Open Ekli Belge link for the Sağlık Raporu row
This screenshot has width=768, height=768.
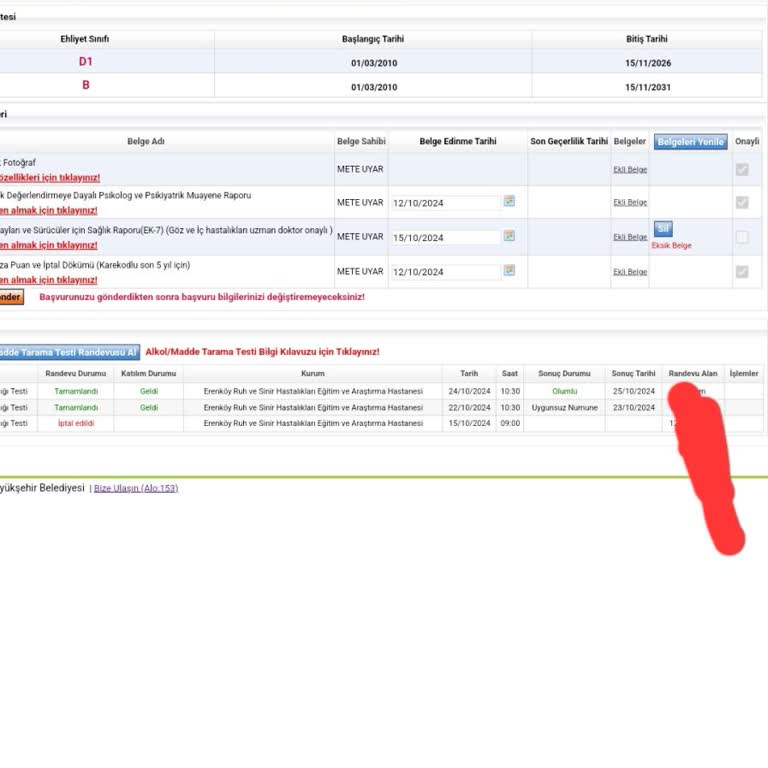coord(630,237)
